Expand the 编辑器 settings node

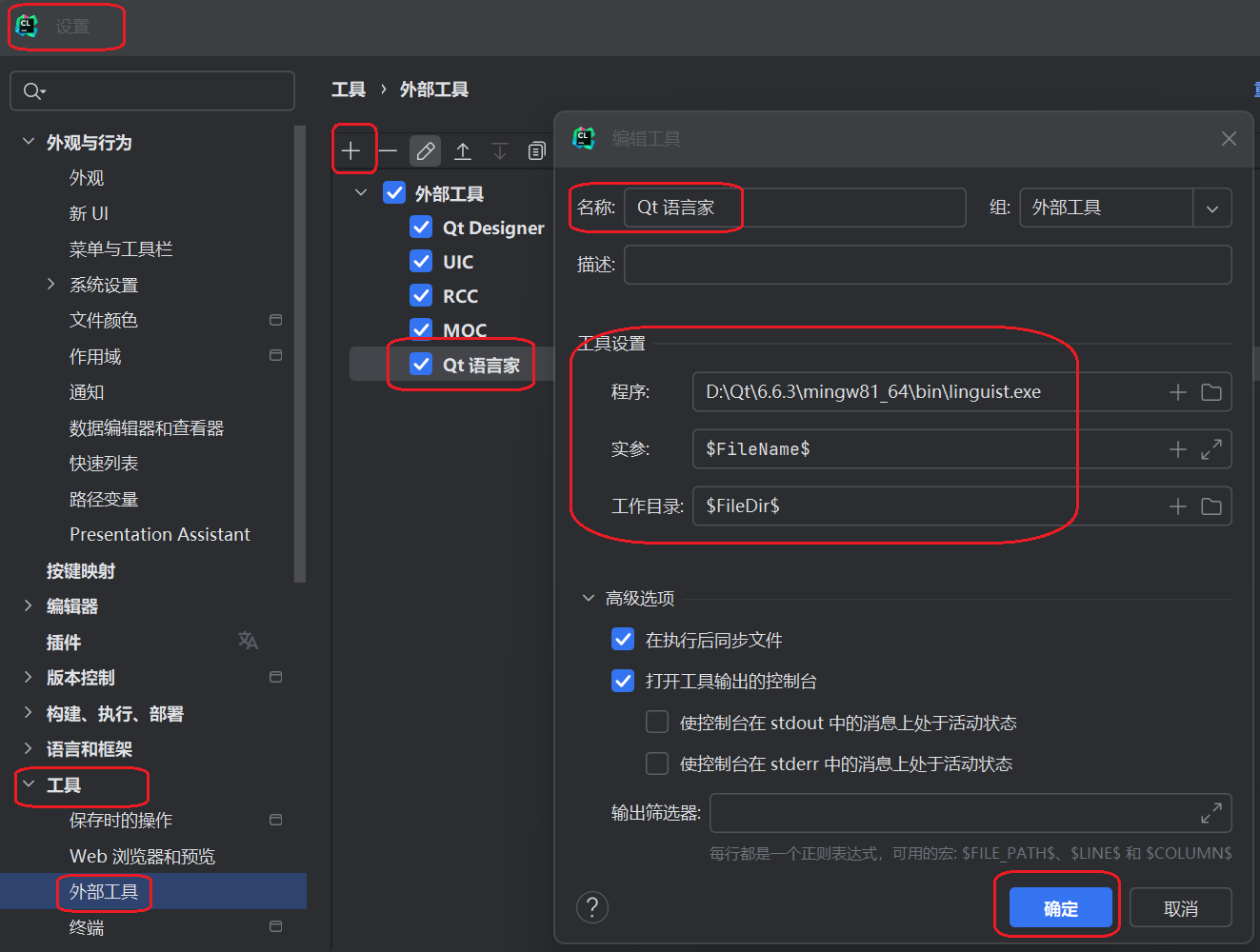28,605
